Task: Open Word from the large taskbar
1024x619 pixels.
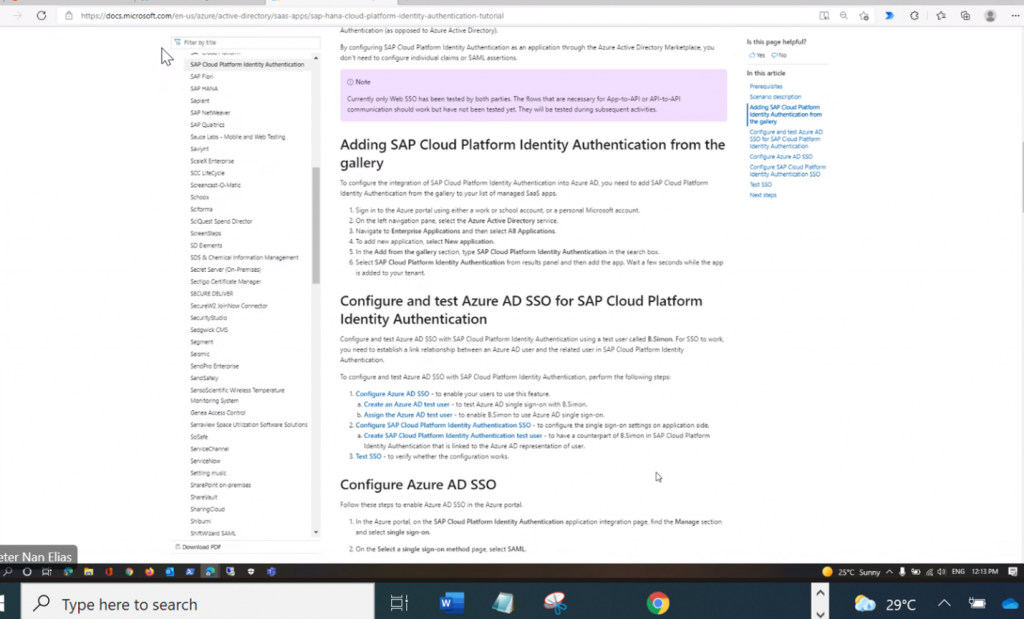Action: 451,603
